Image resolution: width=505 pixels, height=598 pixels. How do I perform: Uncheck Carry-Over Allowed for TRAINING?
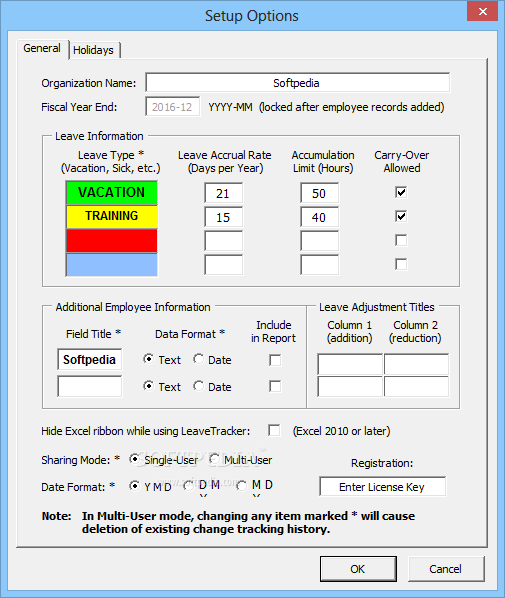click(x=401, y=216)
